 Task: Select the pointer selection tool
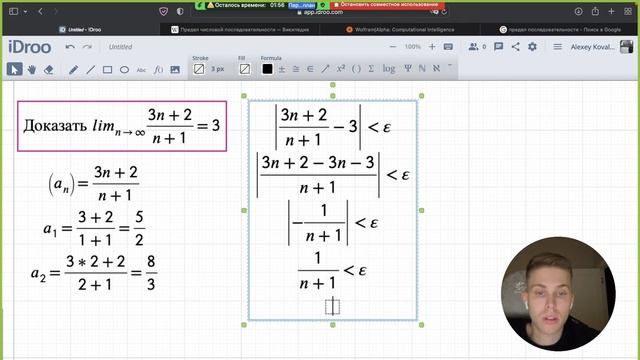pos(14,69)
